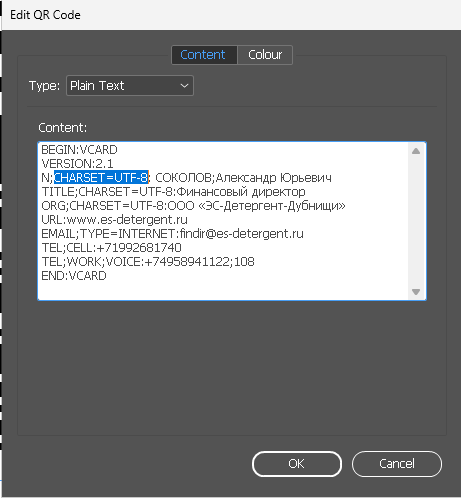
Task: Open the Type dropdown showing Plain Text
Action: click(x=130, y=86)
